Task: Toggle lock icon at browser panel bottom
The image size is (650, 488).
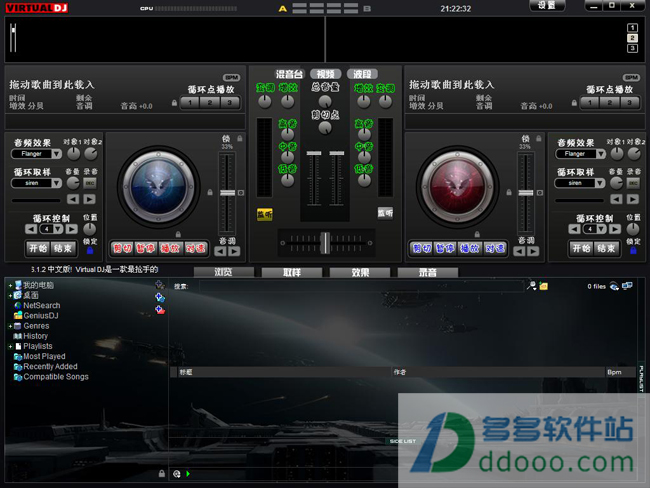Action: click(x=162, y=473)
